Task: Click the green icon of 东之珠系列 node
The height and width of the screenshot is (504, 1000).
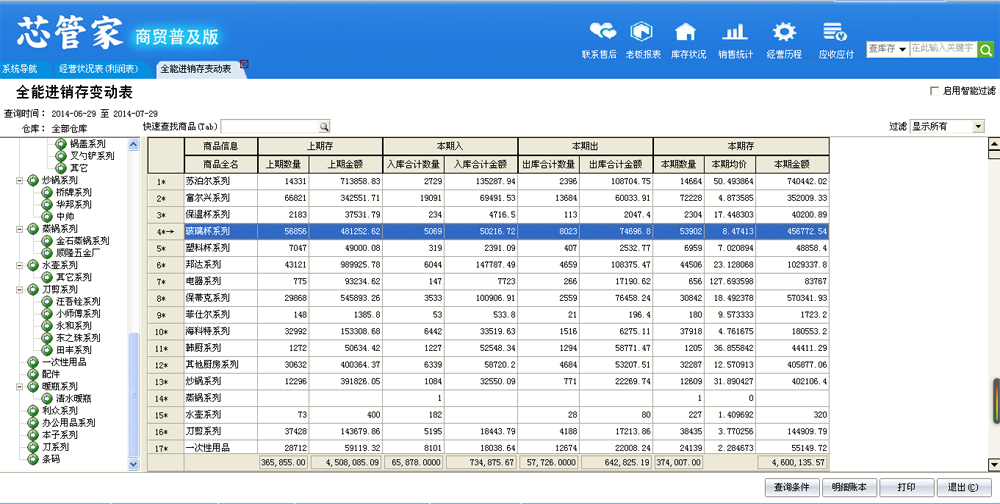Action: tap(47, 337)
